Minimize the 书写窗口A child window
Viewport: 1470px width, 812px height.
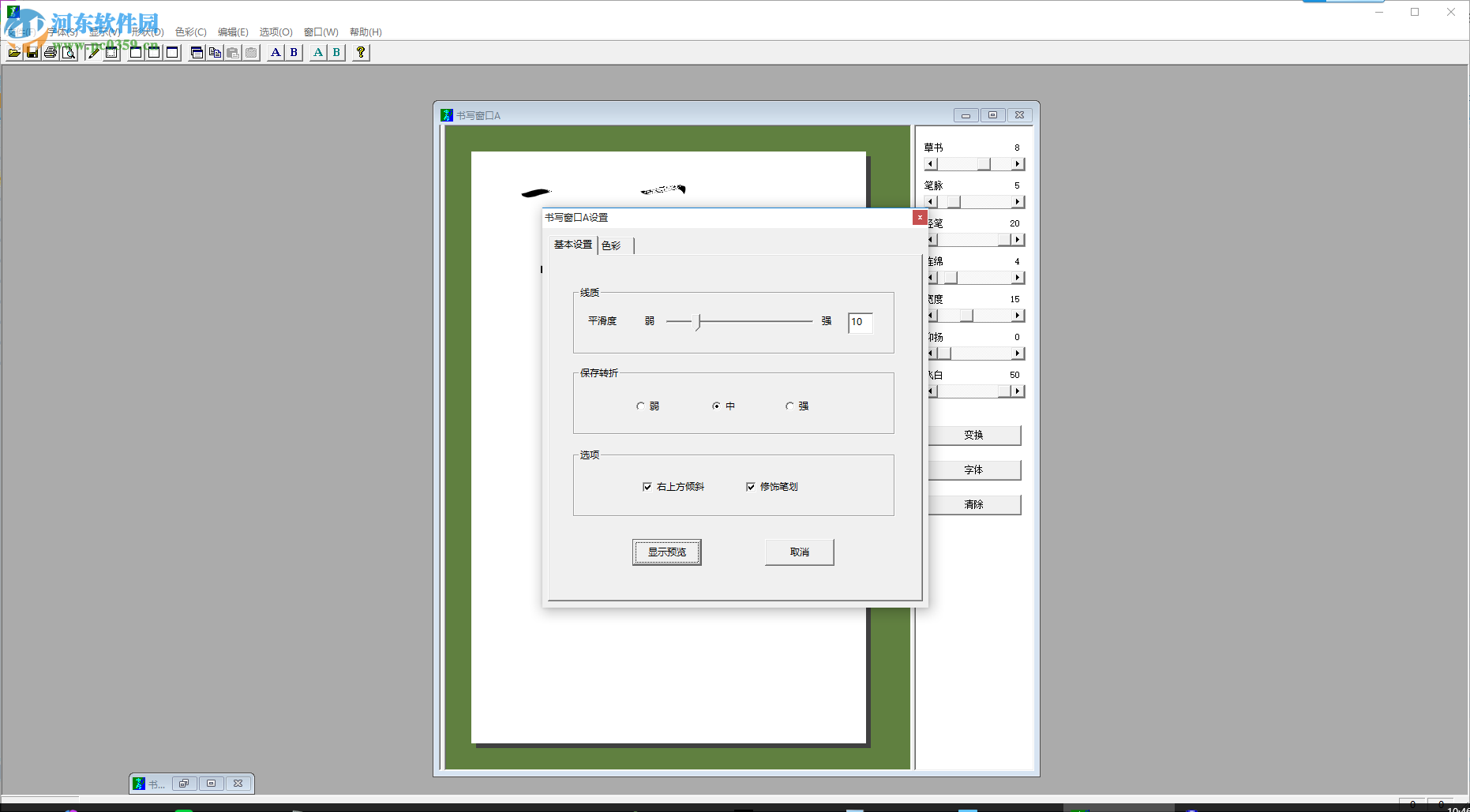(x=966, y=115)
